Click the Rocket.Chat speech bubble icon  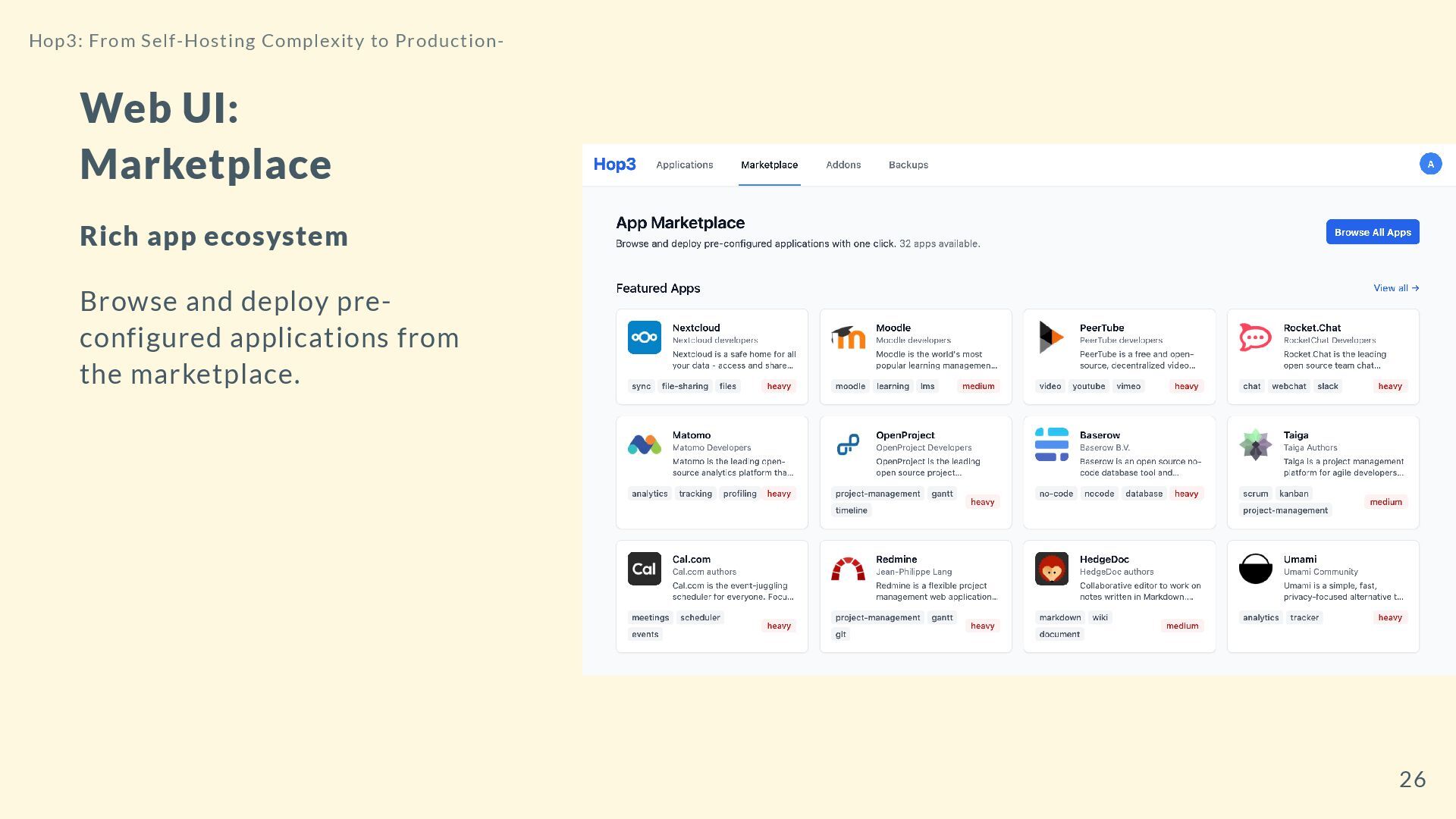pos(1255,337)
